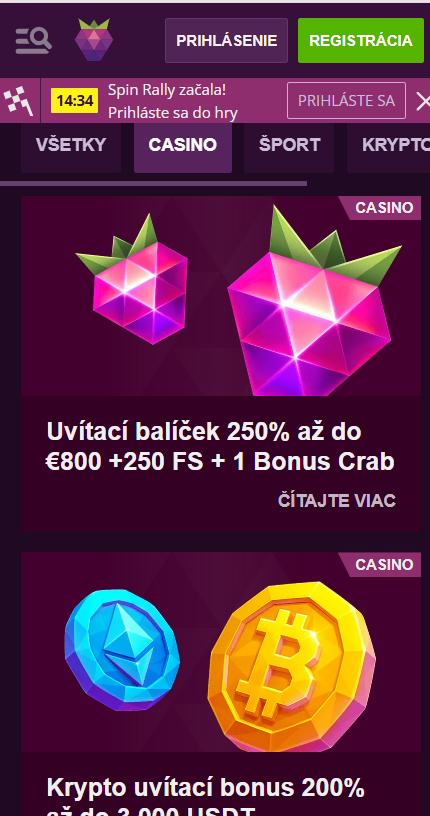Click the horizontal tab scrollbar indicator
This screenshot has width=430, height=816.
point(154,183)
